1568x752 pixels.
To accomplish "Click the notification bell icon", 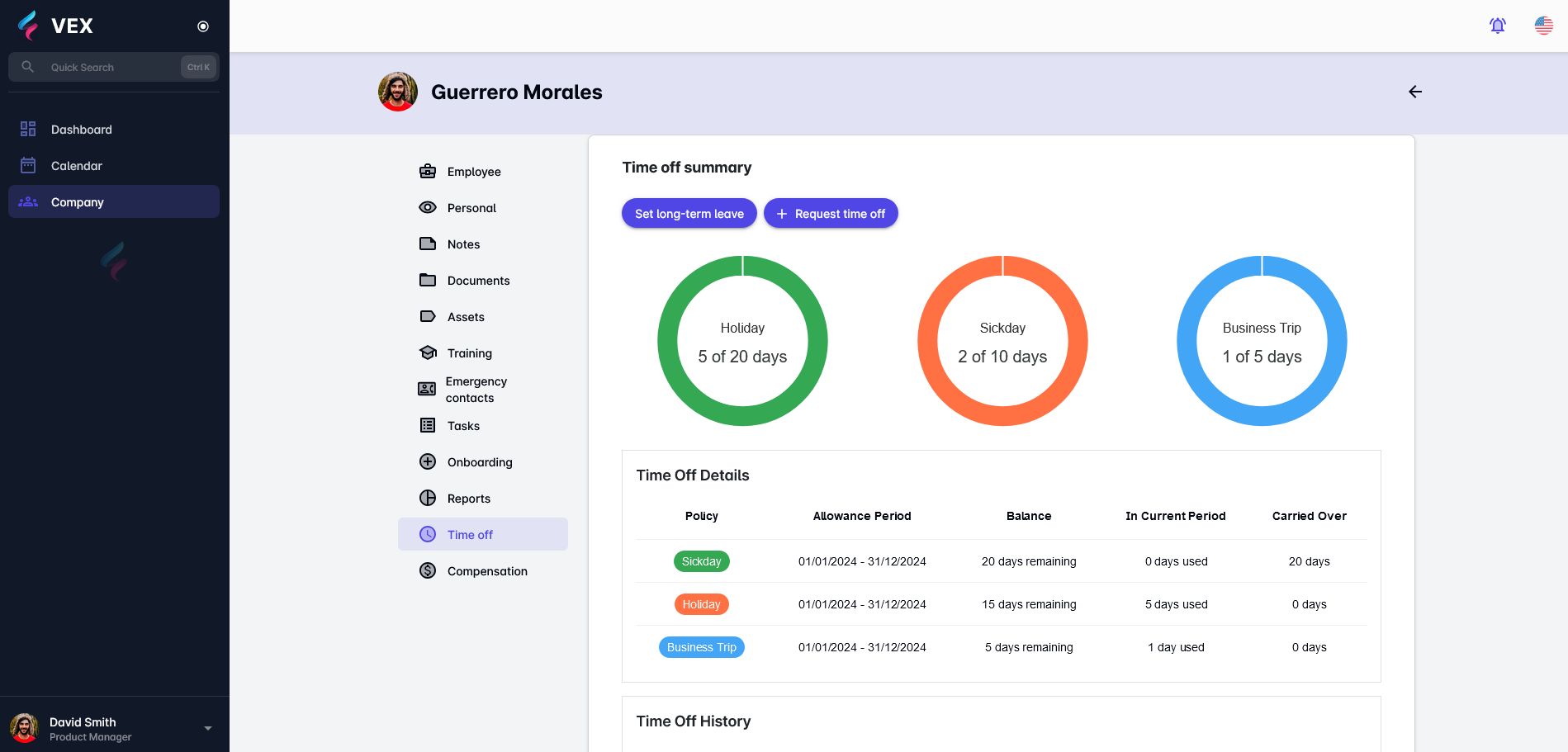I will [x=1497, y=26].
